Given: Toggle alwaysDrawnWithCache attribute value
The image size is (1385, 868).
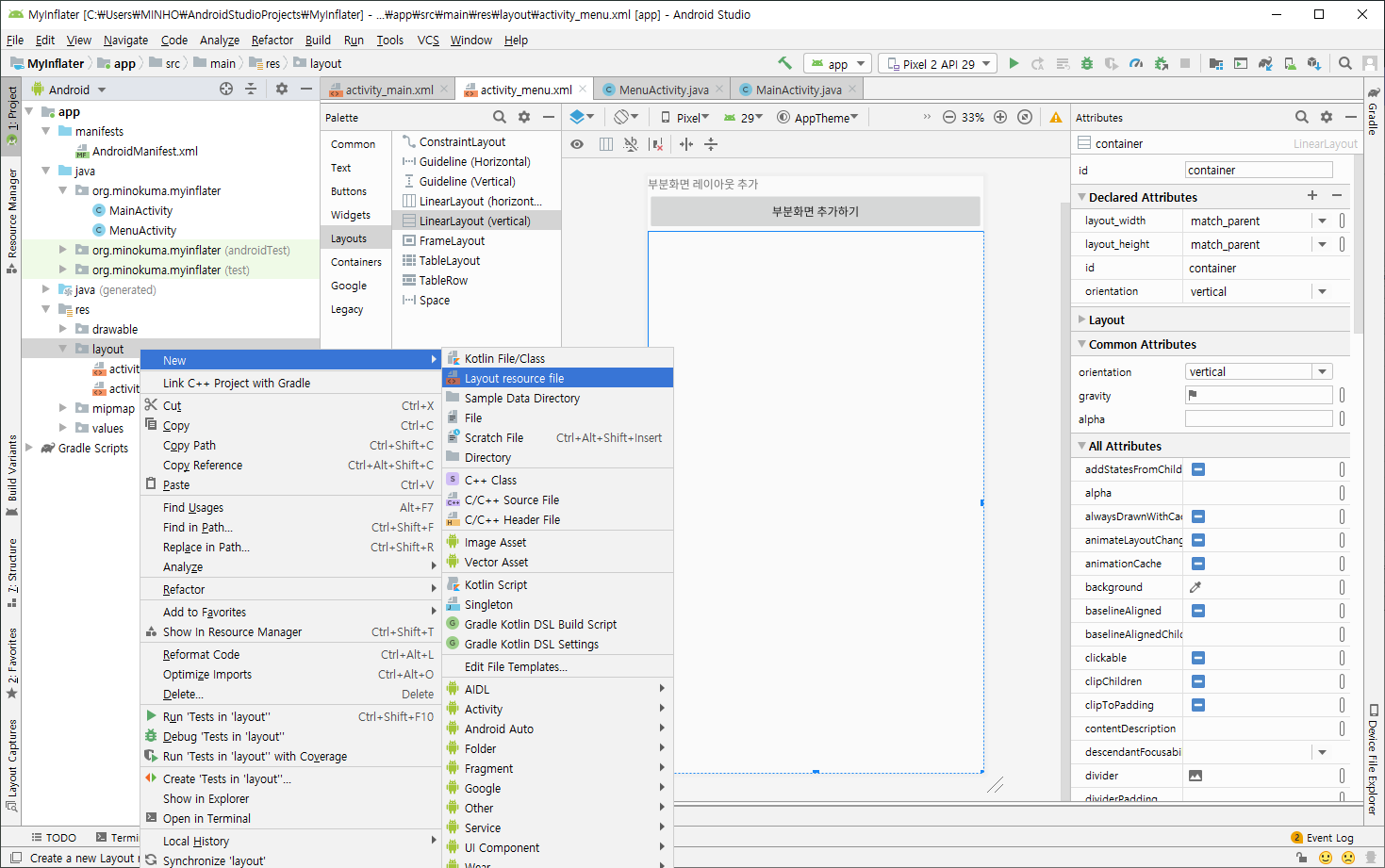Looking at the screenshot, I should (x=1198, y=516).
